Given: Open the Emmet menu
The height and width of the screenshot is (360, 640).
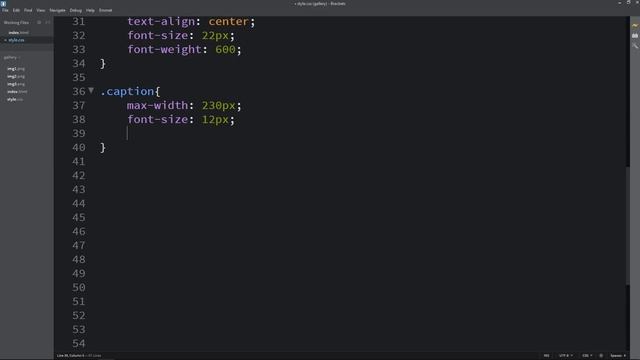Looking at the screenshot, I should [x=105, y=10].
